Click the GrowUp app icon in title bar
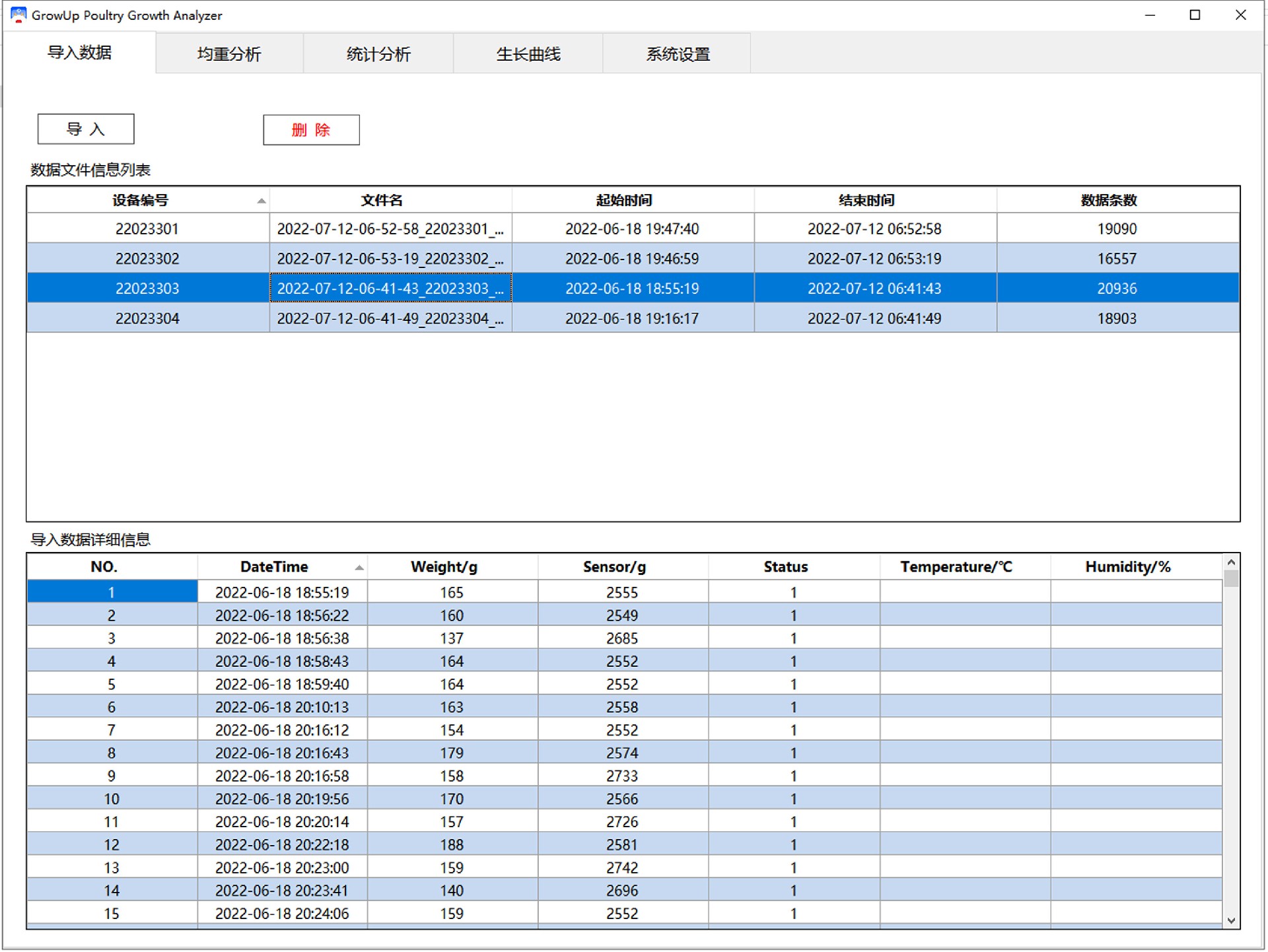Image resolution: width=1268 pixels, height=952 pixels. point(18,15)
